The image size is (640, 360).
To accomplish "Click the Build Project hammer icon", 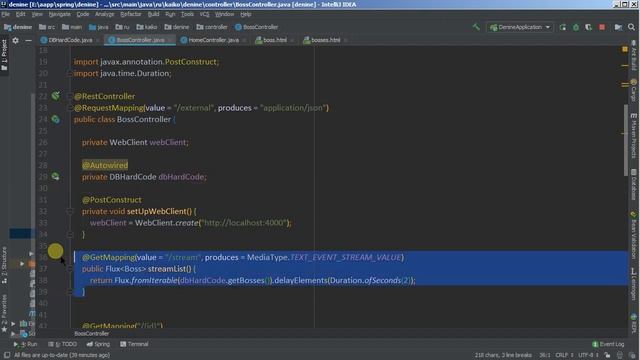I will point(476,27).
